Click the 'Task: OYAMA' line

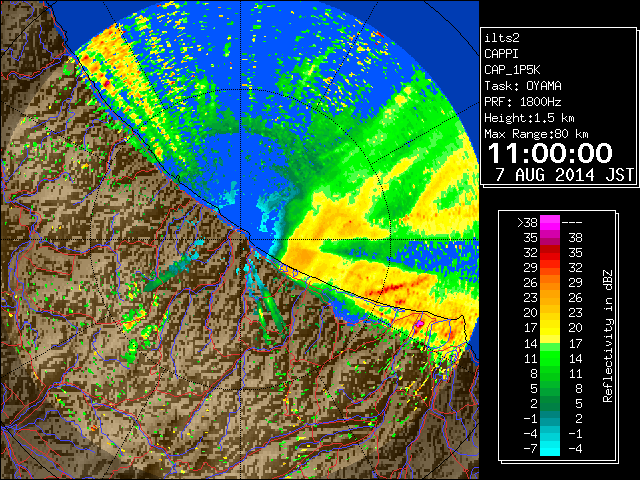click(523, 86)
